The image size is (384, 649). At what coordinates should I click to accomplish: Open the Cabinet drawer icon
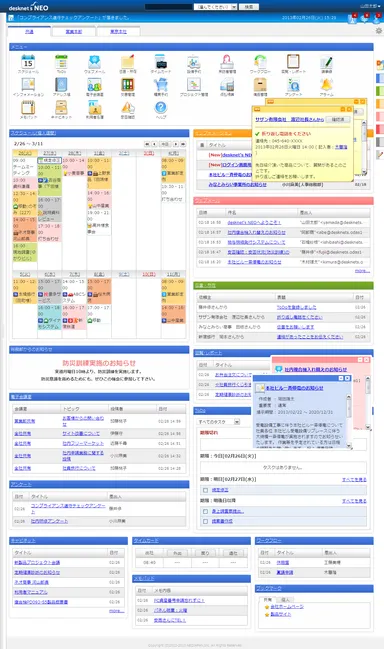(61, 108)
